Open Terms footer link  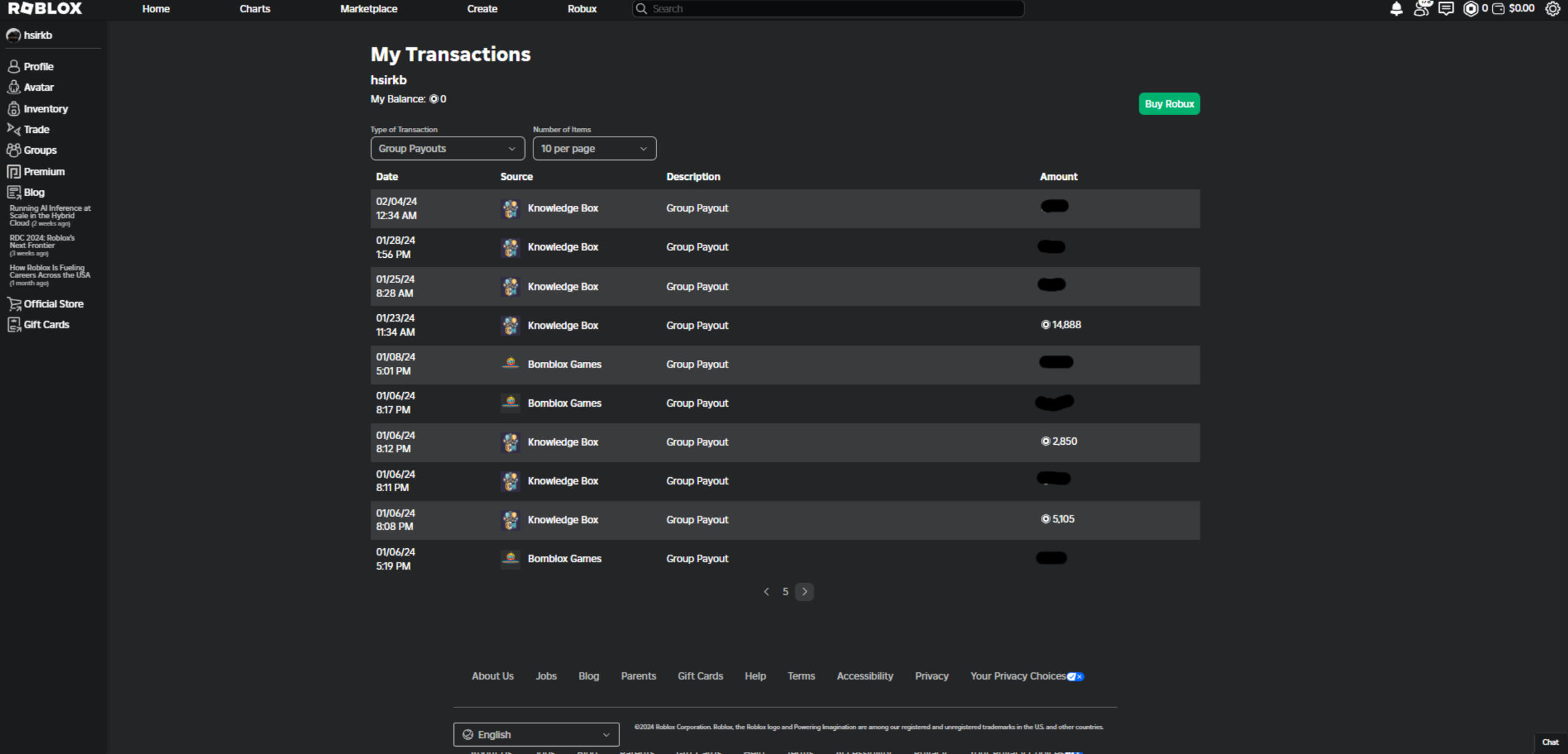tap(801, 676)
